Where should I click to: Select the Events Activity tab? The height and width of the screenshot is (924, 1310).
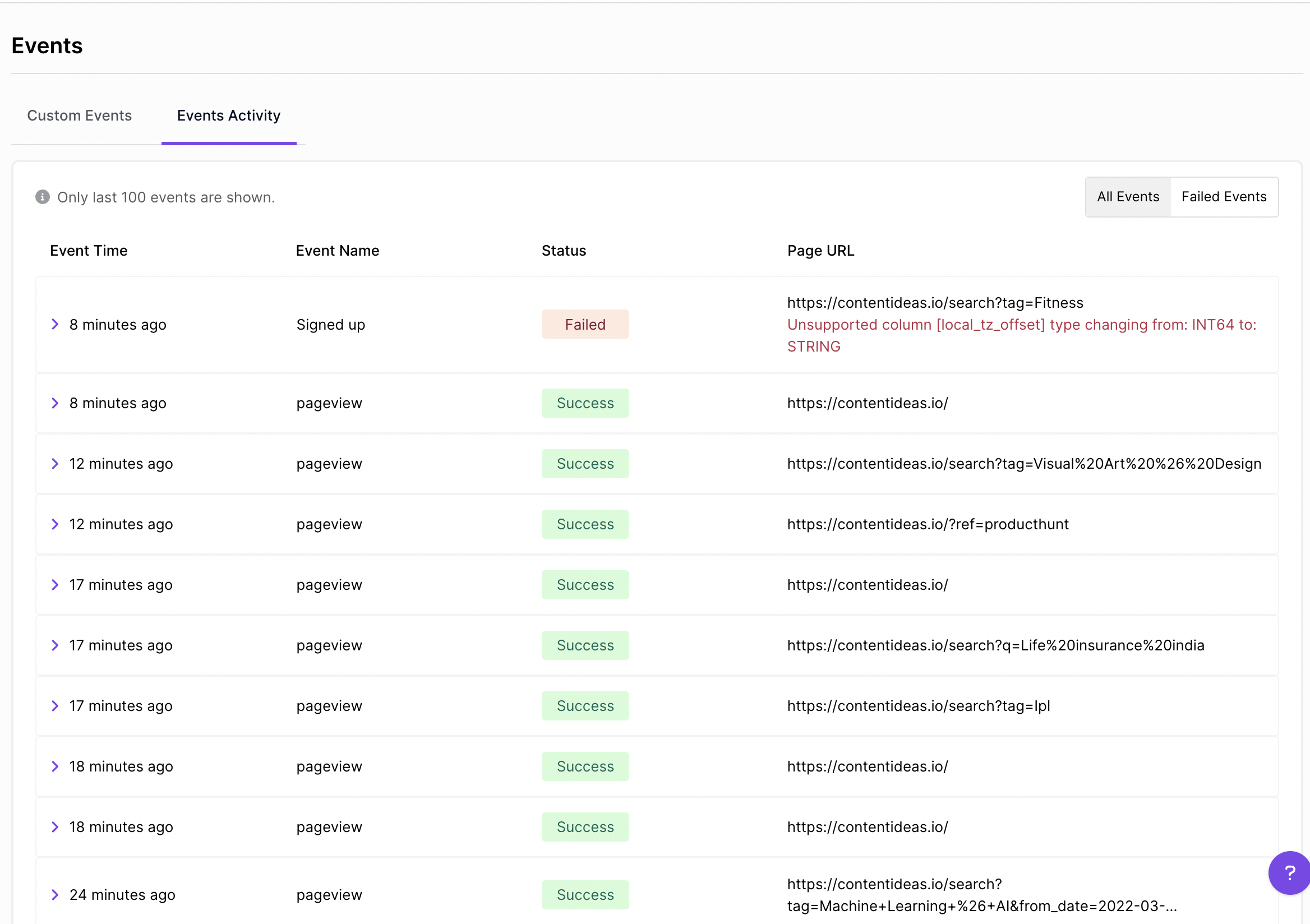click(x=229, y=115)
